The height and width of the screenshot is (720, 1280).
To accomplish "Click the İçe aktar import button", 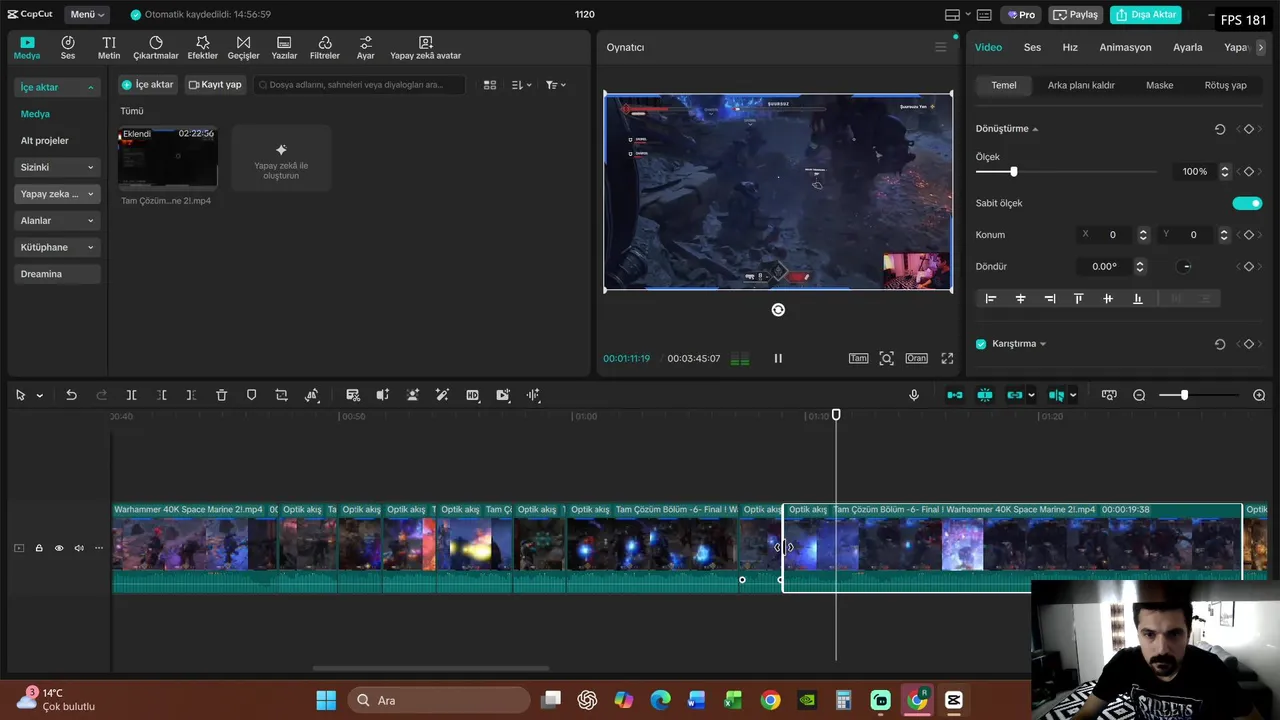I will coord(148,85).
